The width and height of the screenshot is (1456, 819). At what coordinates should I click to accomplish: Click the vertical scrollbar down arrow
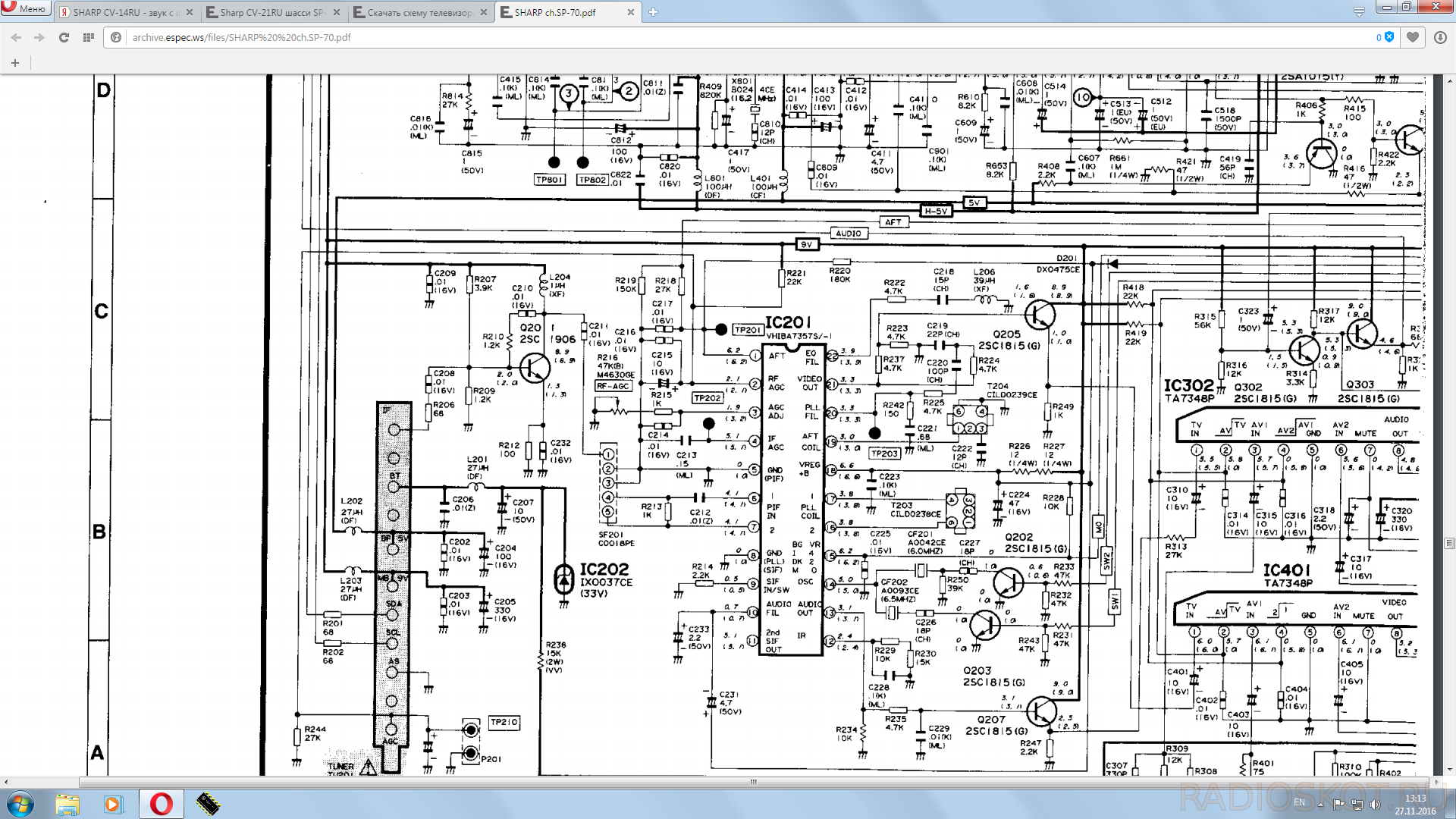pyautogui.click(x=1449, y=770)
